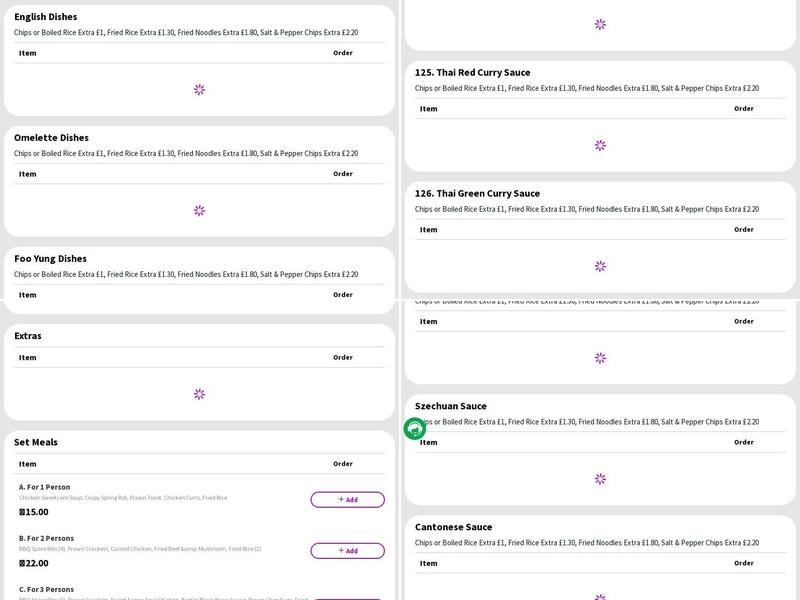Viewport: 800px width, 600px height.
Task: Add set meal A for 1 person
Action: 347,500
